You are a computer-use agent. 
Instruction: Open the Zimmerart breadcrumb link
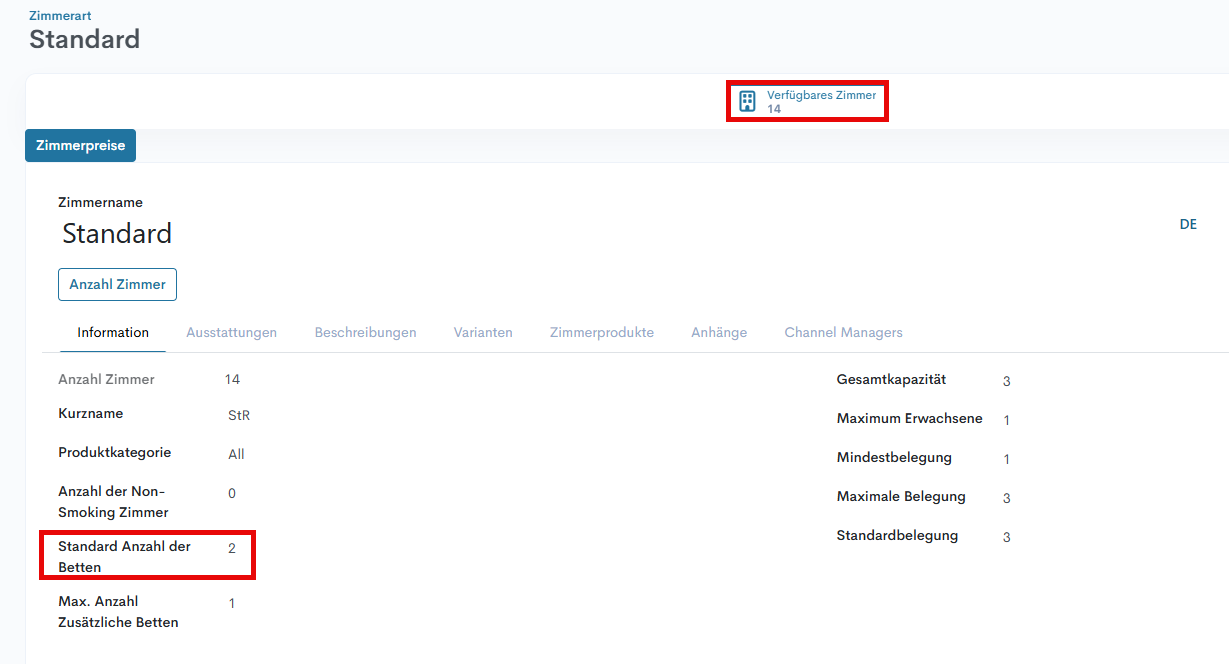pos(60,16)
